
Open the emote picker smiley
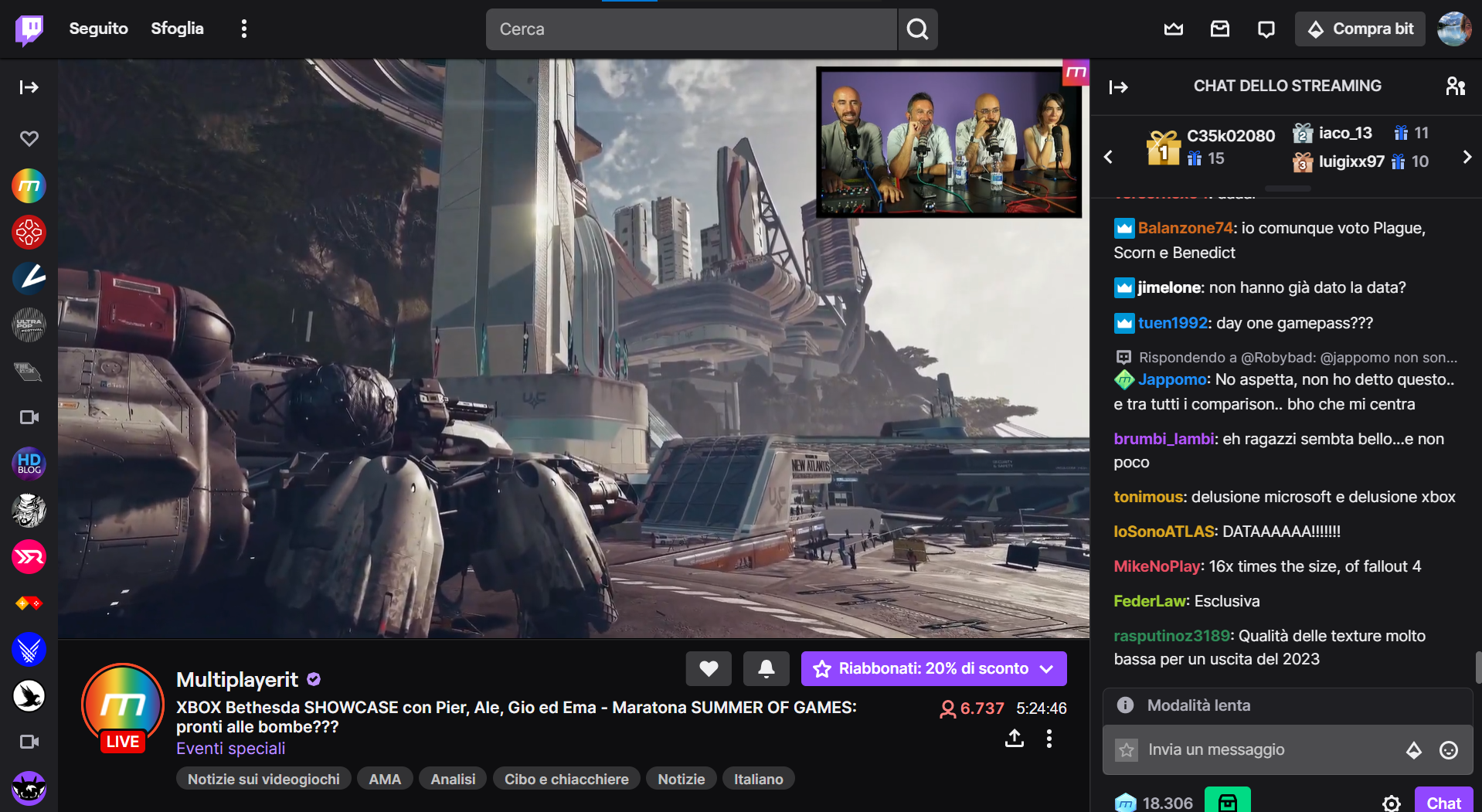click(1449, 749)
